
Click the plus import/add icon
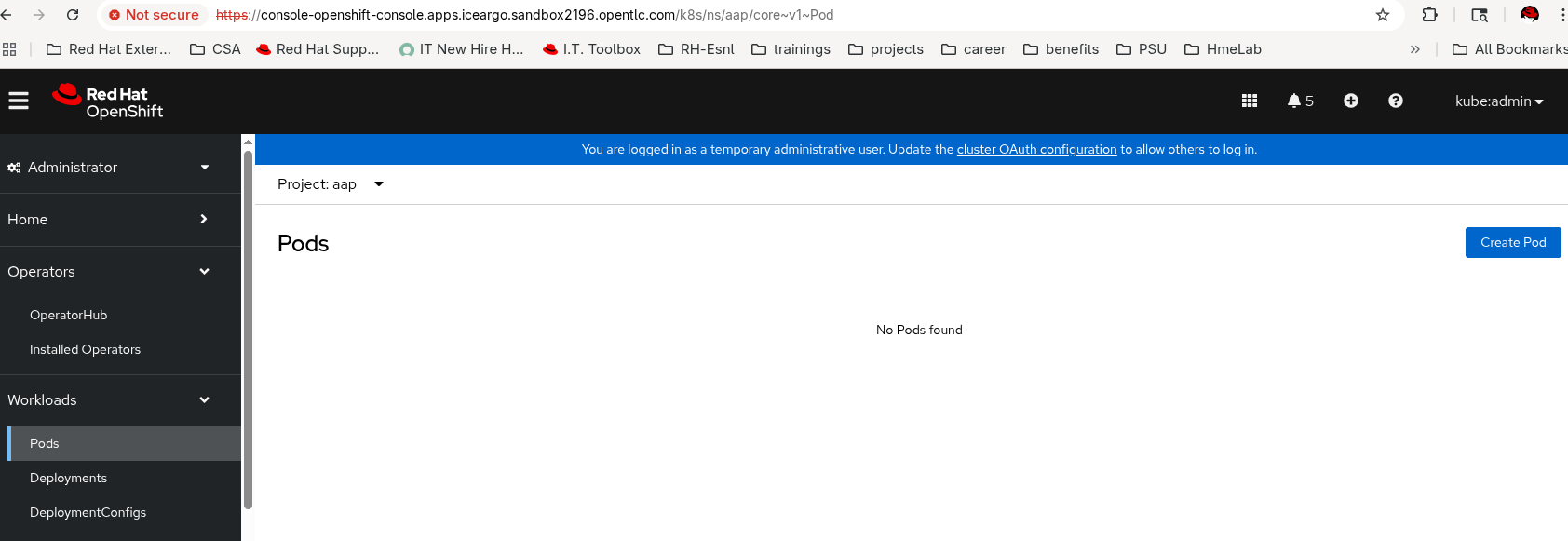pyautogui.click(x=1351, y=101)
